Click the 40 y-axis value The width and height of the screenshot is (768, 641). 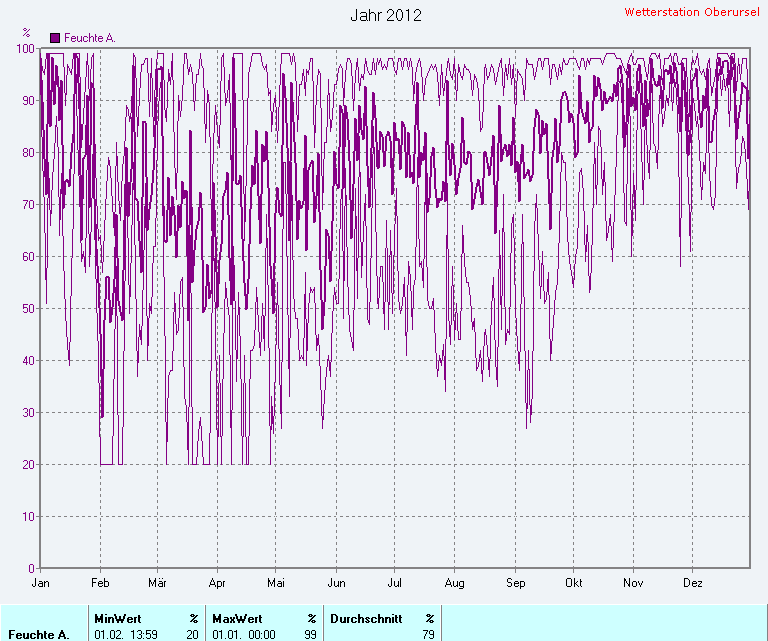point(28,360)
